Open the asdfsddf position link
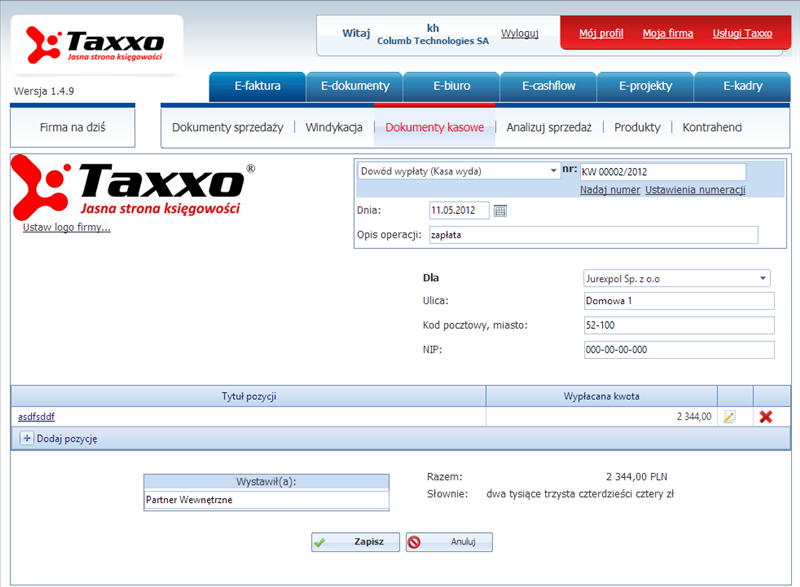Viewport: 800px width, 587px height. coord(36,417)
